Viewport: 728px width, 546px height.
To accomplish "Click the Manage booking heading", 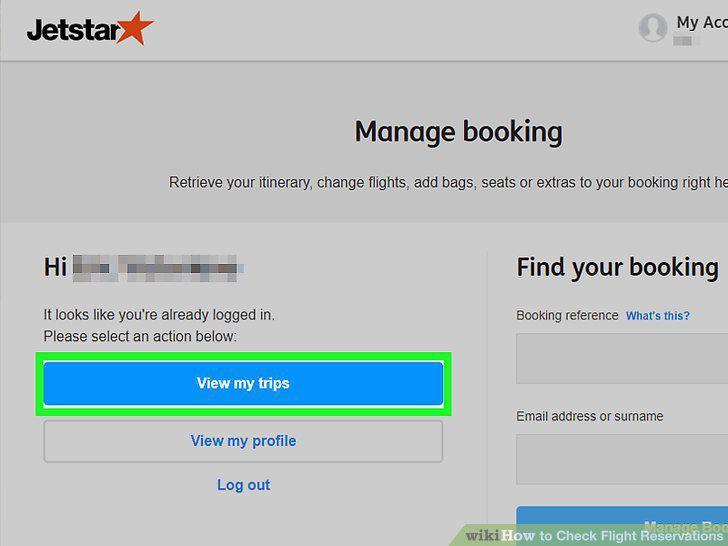I will (x=458, y=133).
